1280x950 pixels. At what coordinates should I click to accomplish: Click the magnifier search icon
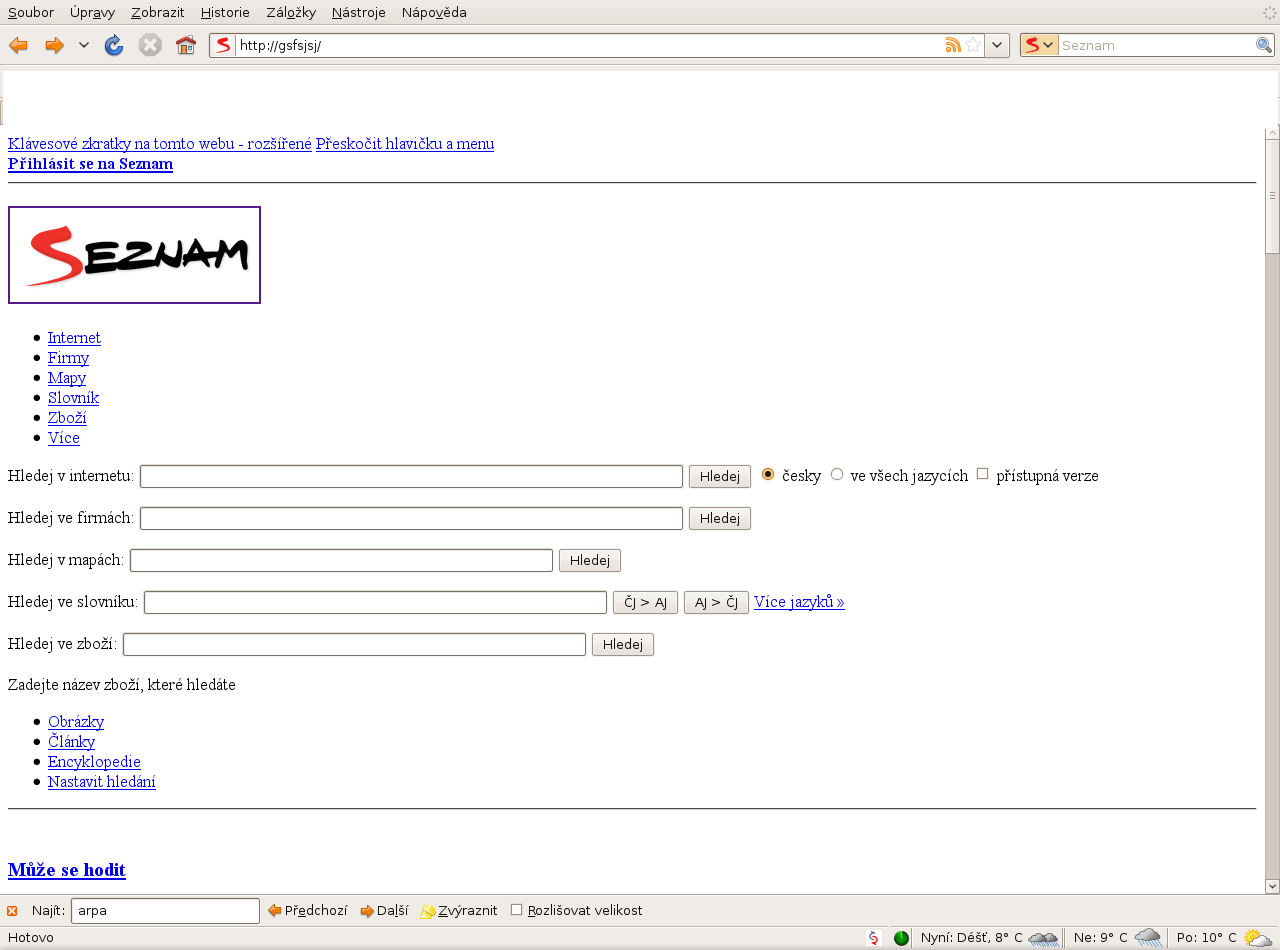1264,45
